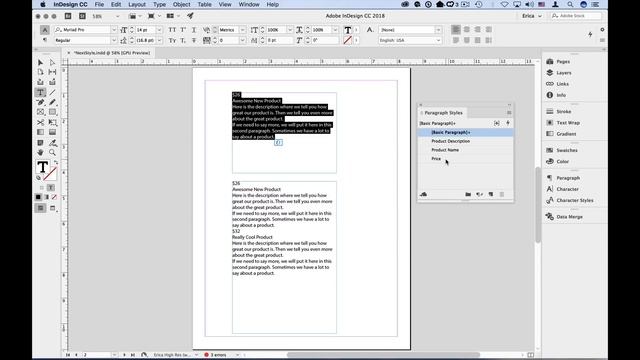Select the Selection tool arrow
Viewport: 640px width, 360px height.
click(40, 62)
